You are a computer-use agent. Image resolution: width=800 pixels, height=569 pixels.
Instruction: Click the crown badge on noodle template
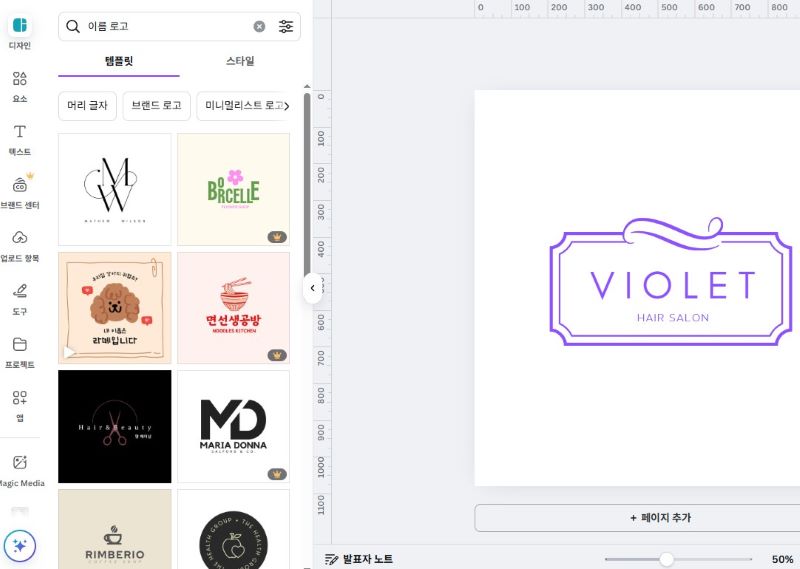pyautogui.click(x=277, y=355)
